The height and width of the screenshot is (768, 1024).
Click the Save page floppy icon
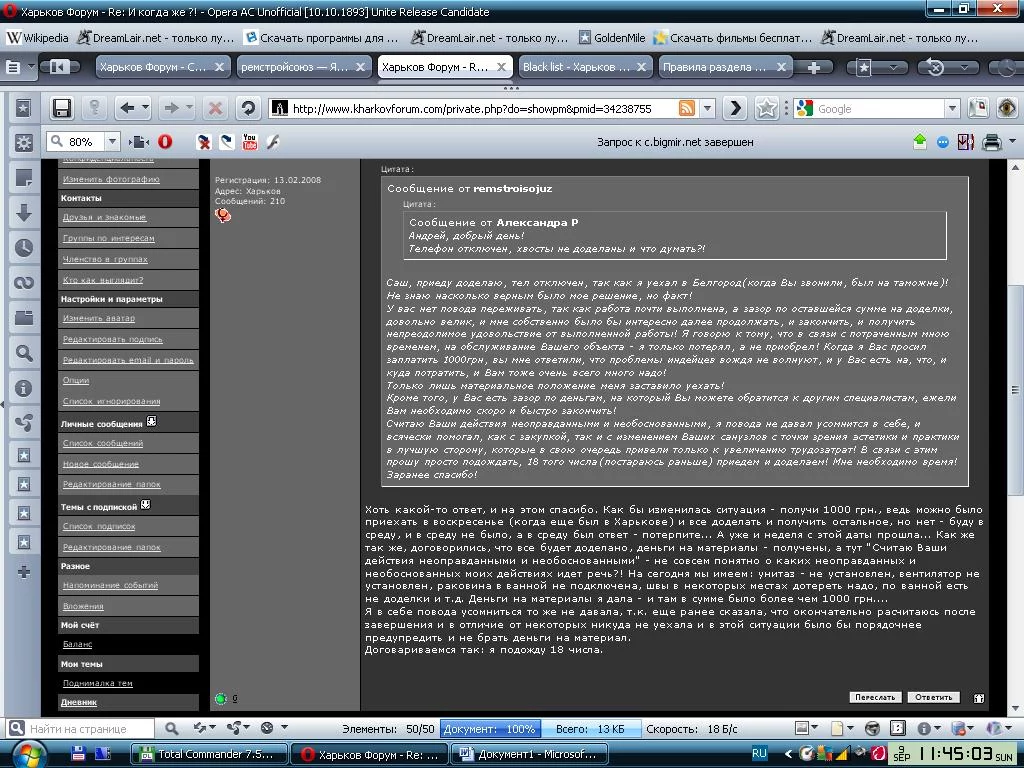pos(62,108)
